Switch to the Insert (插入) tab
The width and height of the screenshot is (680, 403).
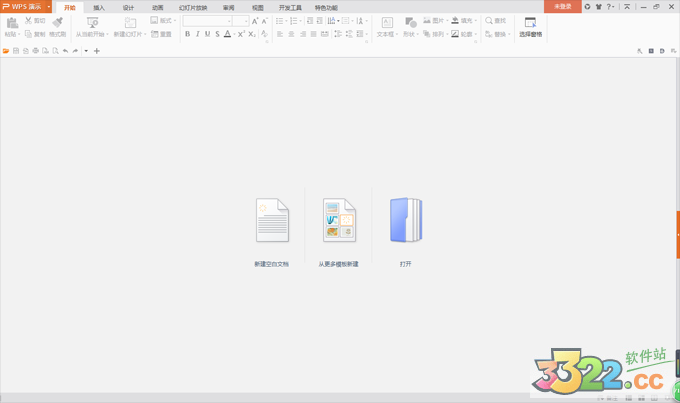pos(99,7)
